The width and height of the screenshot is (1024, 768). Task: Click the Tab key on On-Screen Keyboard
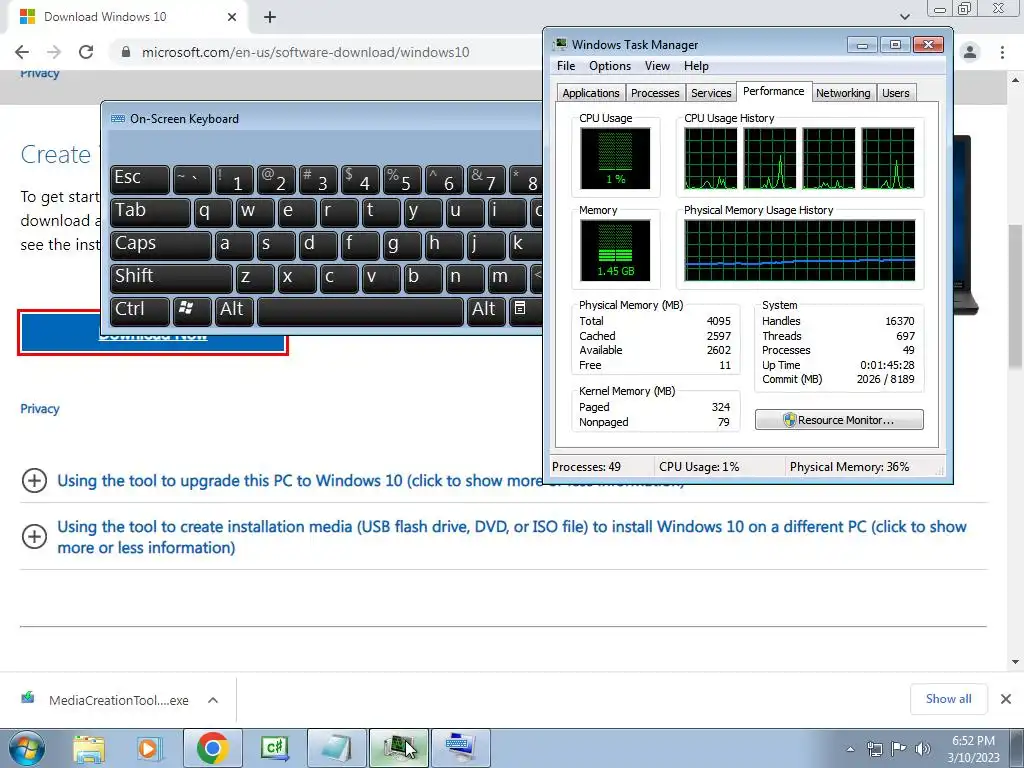(150, 212)
